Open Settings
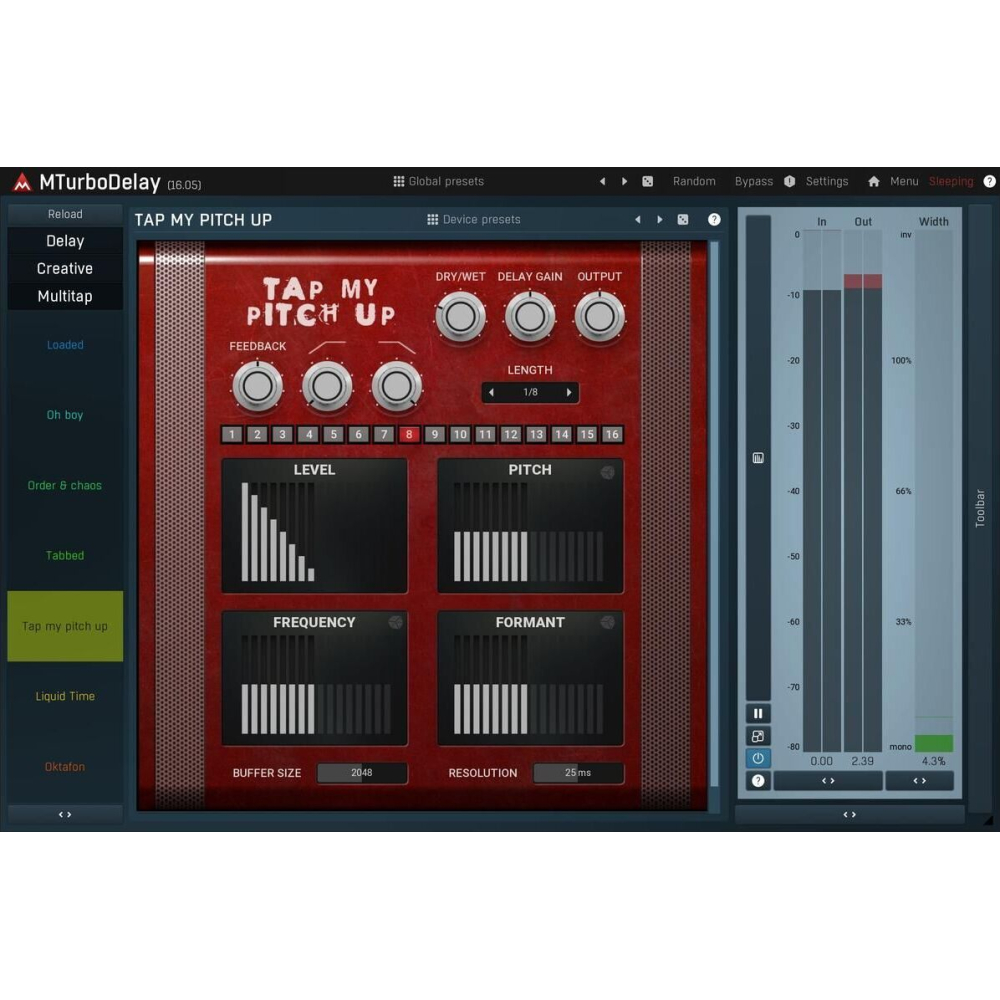The height and width of the screenshot is (1000, 1000). pos(827,181)
